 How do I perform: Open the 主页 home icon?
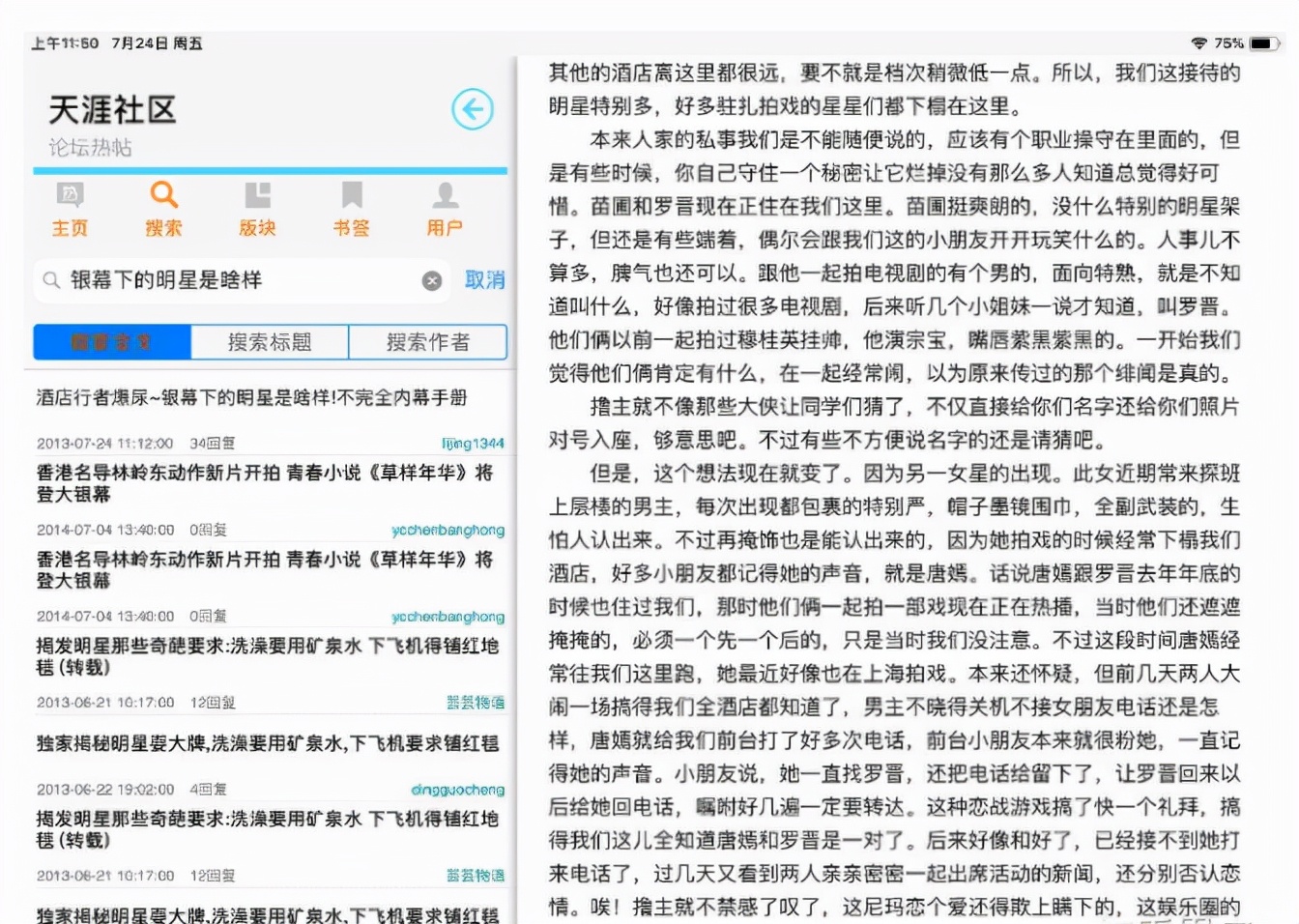(x=69, y=211)
